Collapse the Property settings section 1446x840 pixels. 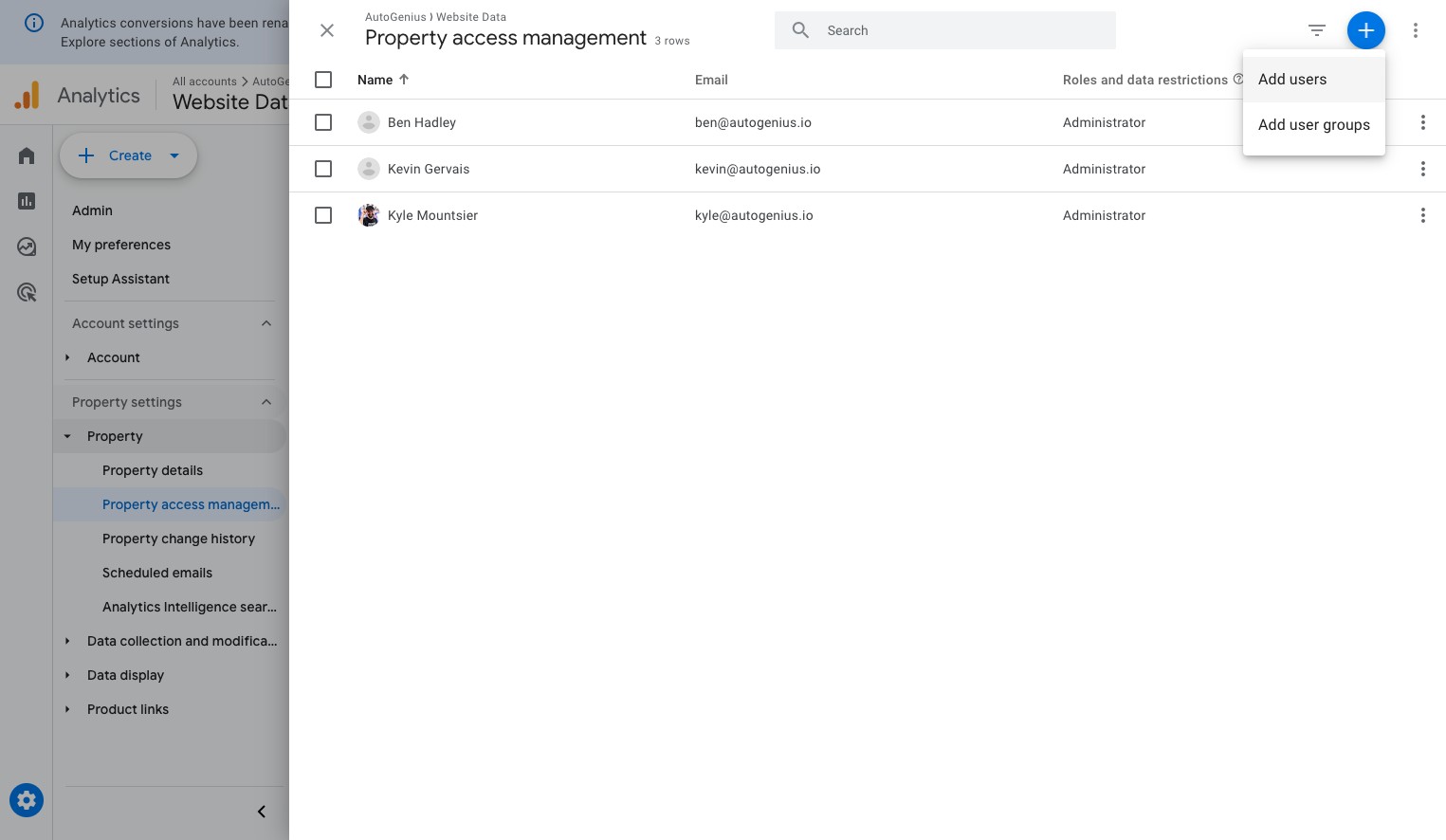tap(266, 402)
